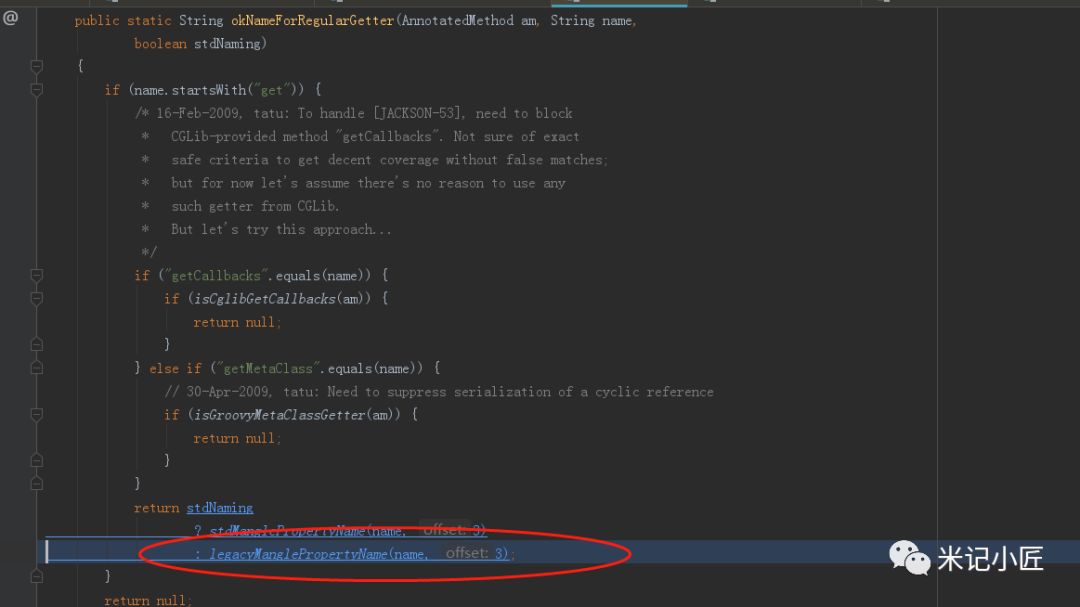Screen dimensions: 1080x607
Task: Collapse the else-if getMetaClass block
Action: (x=37, y=367)
